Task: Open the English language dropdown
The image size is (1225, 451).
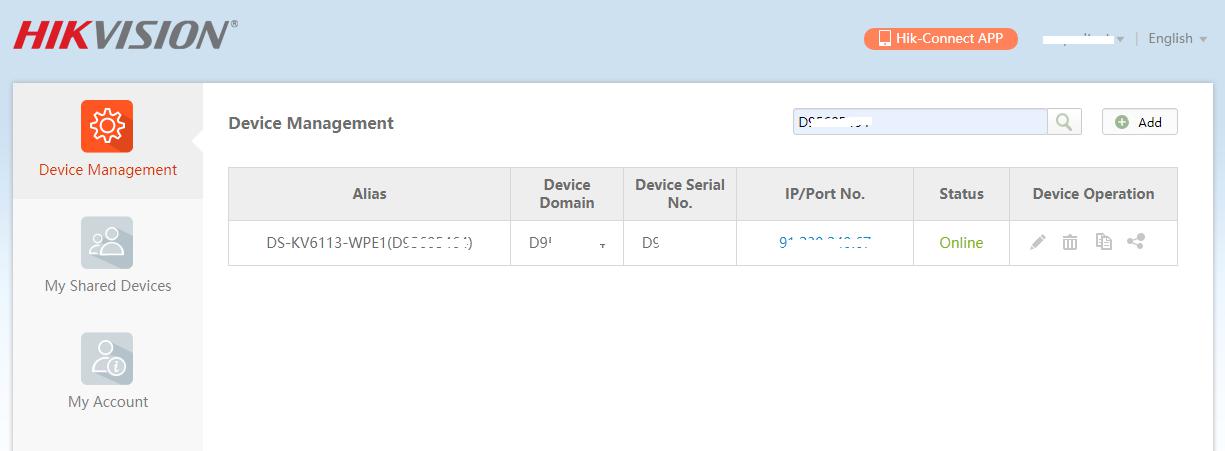Action: (x=1177, y=39)
